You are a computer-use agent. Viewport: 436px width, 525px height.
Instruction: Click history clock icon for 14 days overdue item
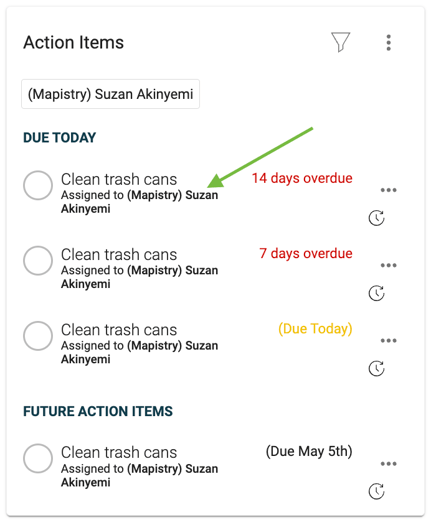tap(376, 218)
